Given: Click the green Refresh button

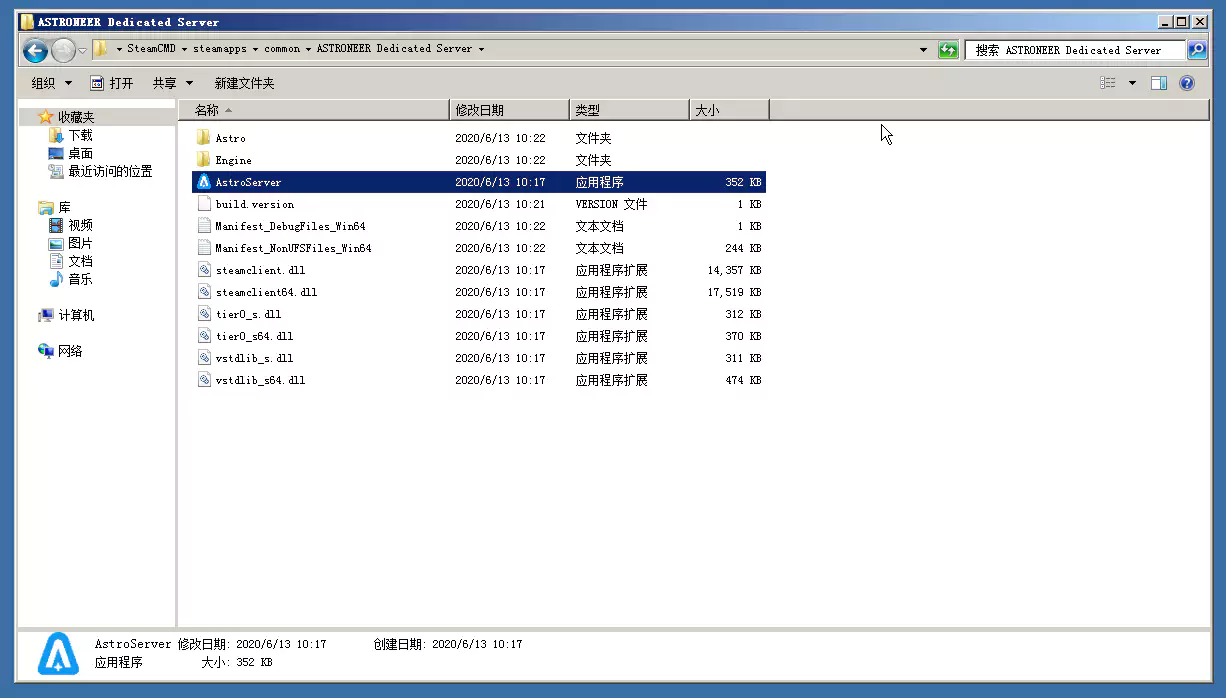Looking at the screenshot, I should [x=948, y=50].
